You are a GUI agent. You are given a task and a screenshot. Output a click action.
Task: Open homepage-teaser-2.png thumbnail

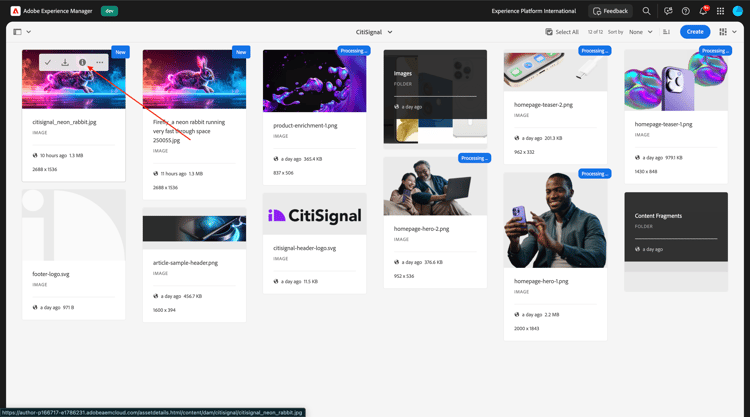point(555,70)
